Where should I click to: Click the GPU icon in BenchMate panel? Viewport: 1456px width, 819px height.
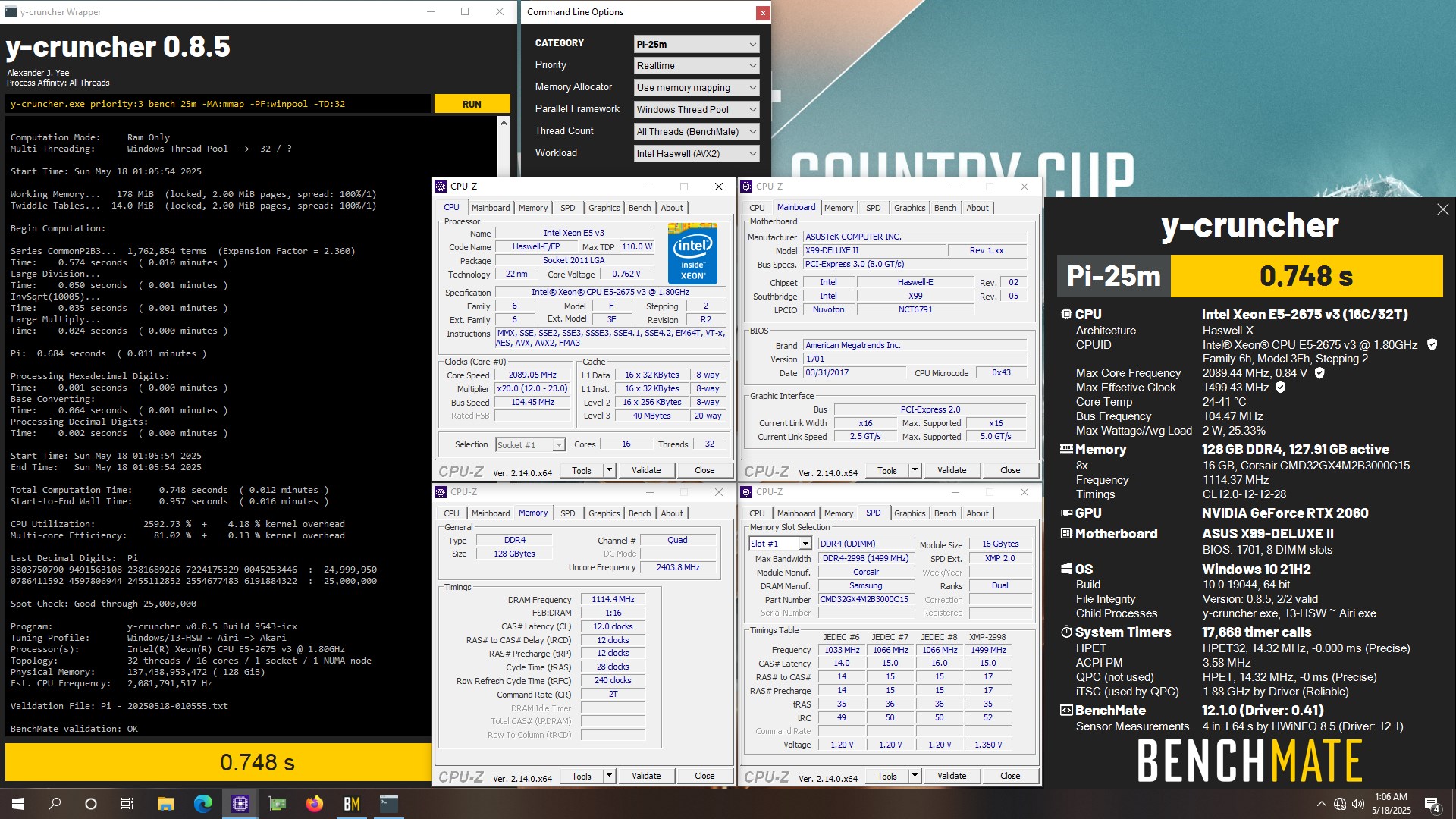pyautogui.click(x=1066, y=513)
